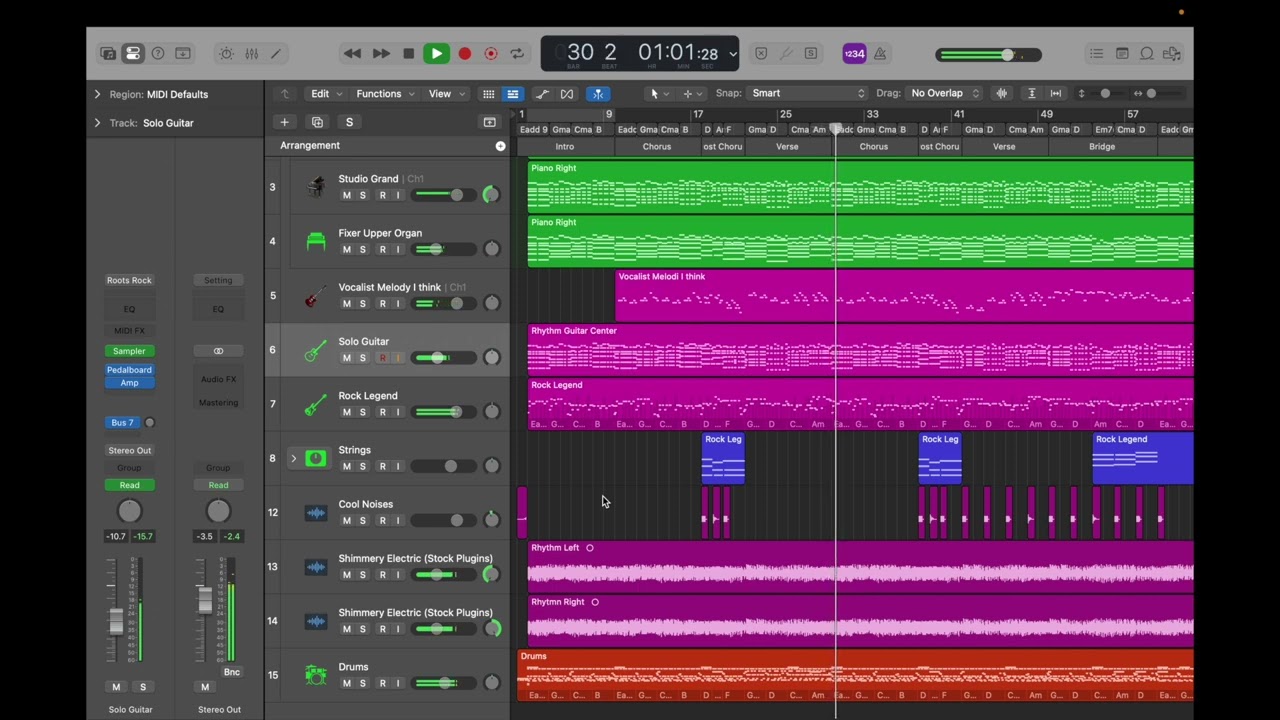Open the media Browsers panel
Viewport: 1280px width, 720px height.
point(1172,54)
